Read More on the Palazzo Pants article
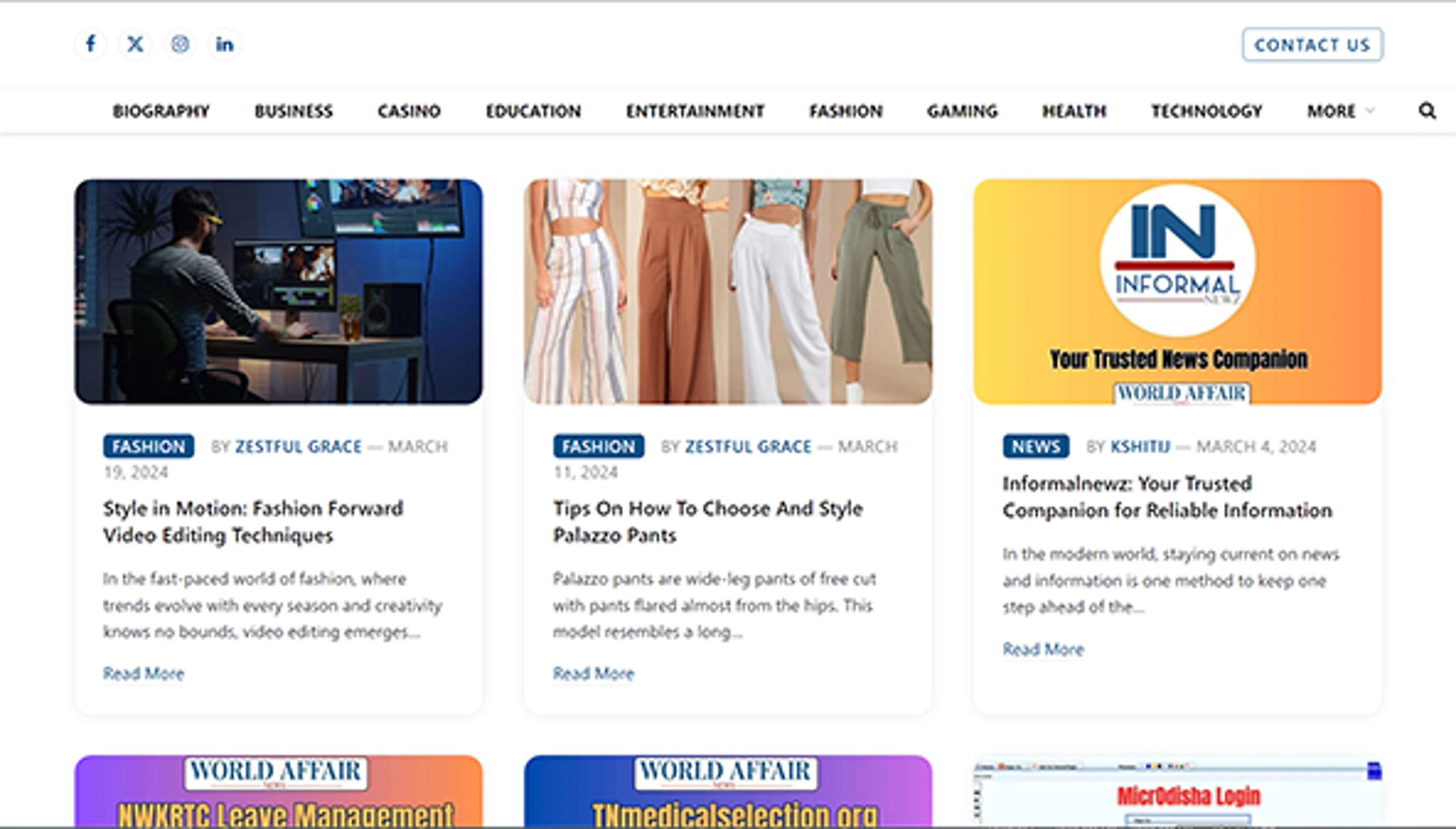Viewport: 1456px width, 829px height. [x=594, y=674]
